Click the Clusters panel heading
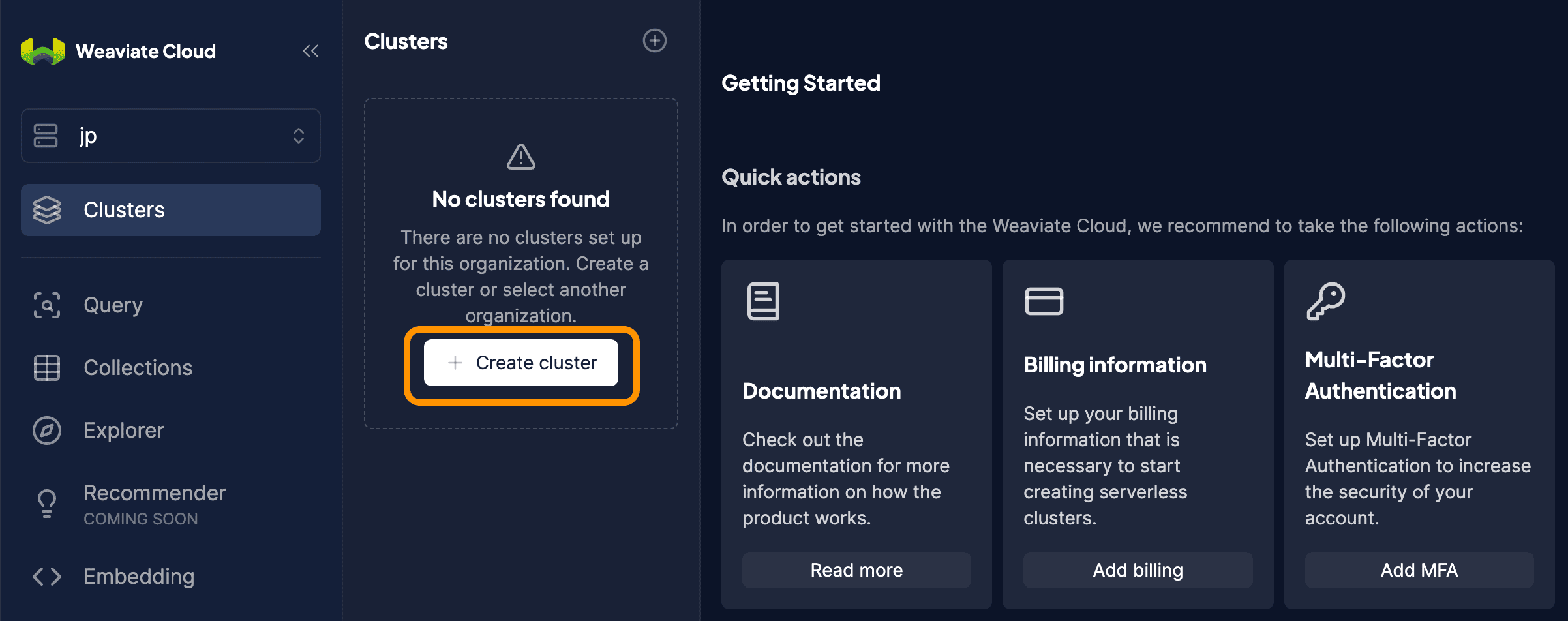Screen dimensions: 1568x621 tap(406, 41)
